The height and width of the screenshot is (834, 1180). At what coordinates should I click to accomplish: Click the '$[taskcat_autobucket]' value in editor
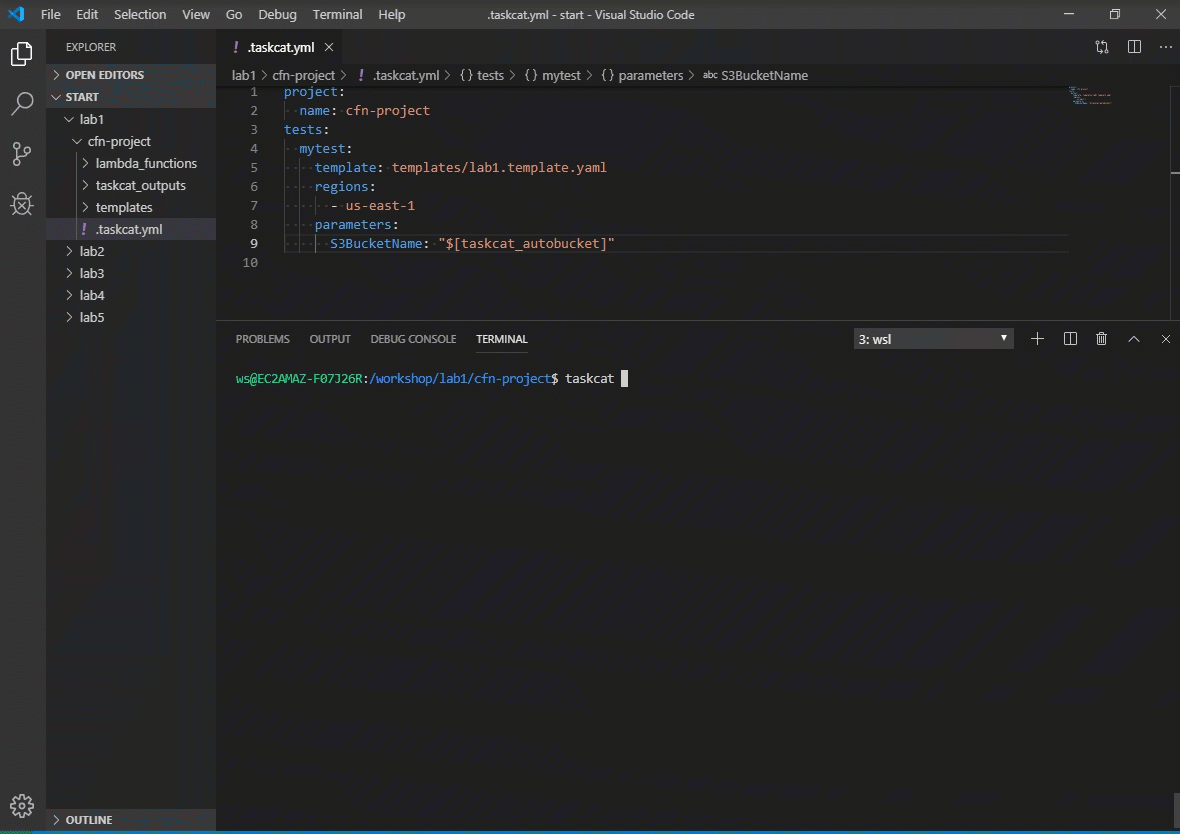526,243
